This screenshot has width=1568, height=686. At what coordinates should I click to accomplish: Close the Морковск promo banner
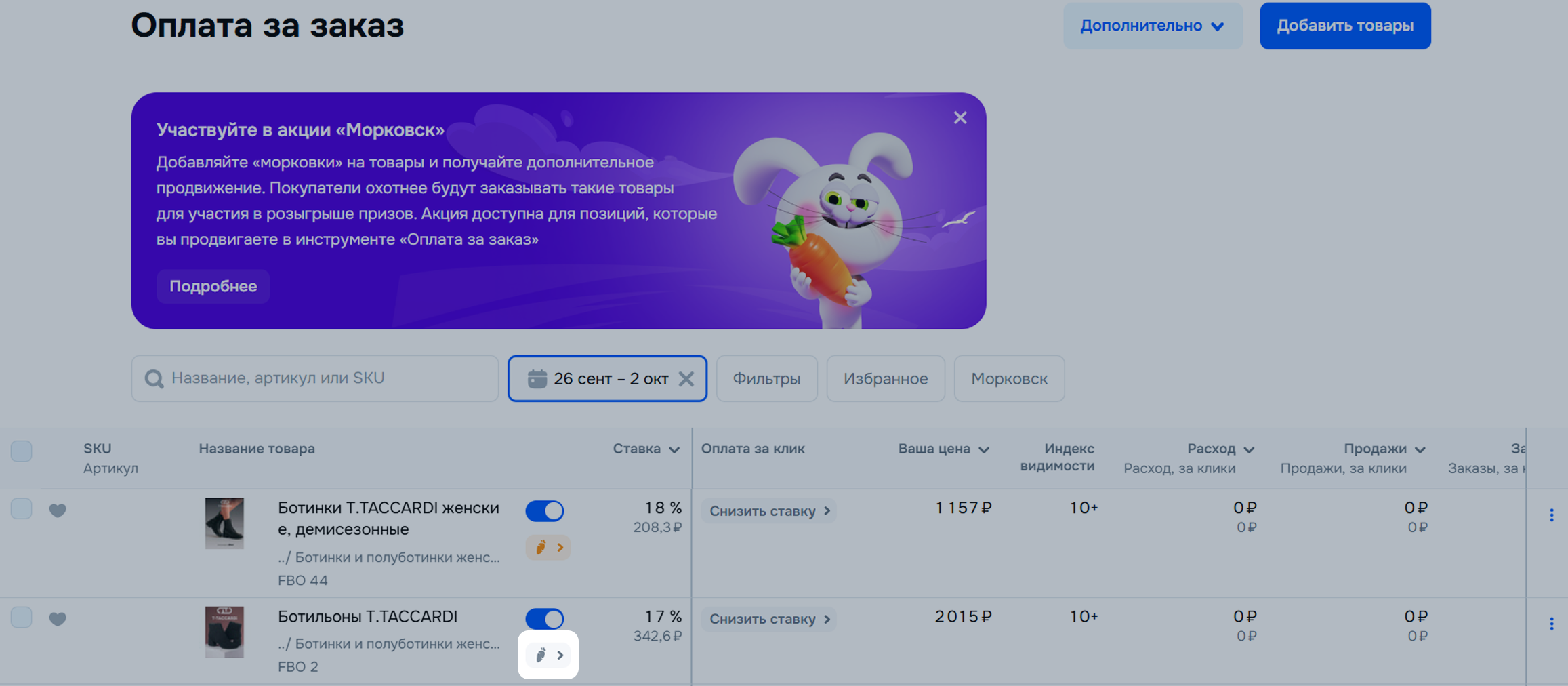coord(960,118)
